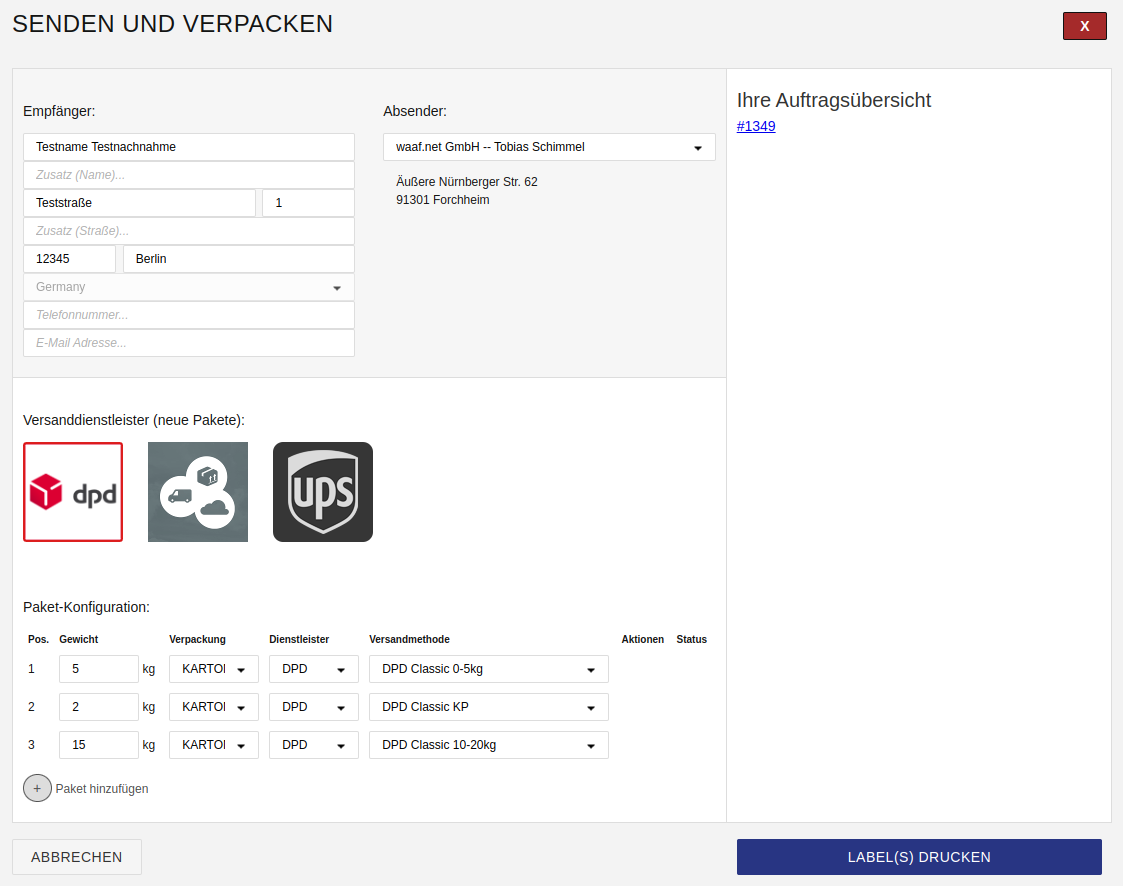
Task: Select UPS as shipping carrier
Action: point(323,492)
